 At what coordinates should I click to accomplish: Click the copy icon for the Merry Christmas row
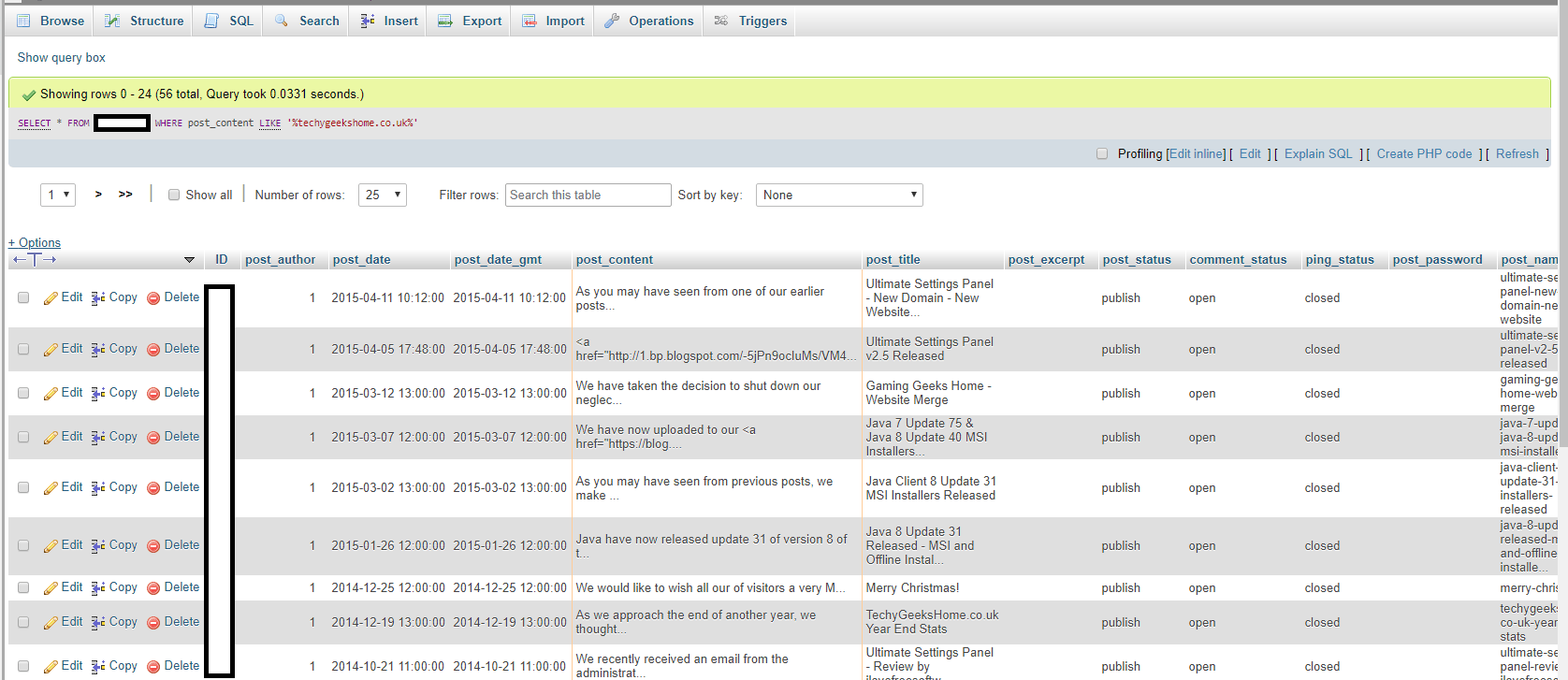98,588
